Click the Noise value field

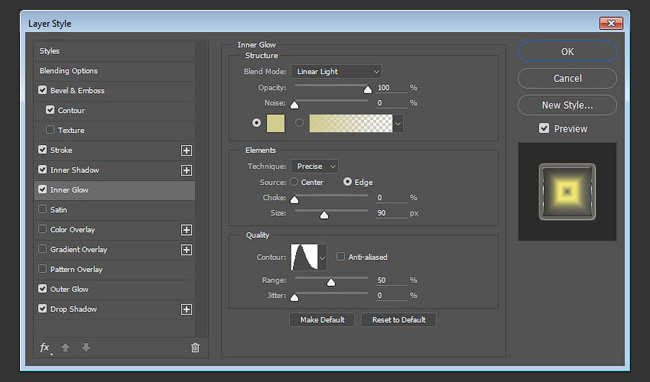(392, 103)
